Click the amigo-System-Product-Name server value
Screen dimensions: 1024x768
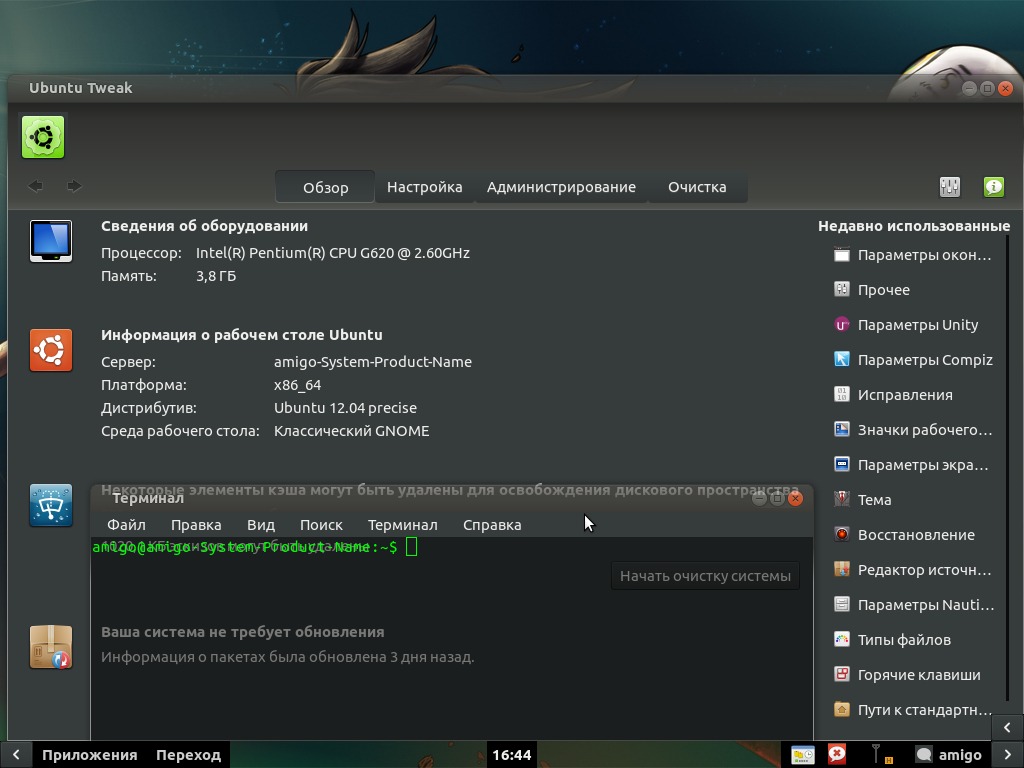coord(372,362)
